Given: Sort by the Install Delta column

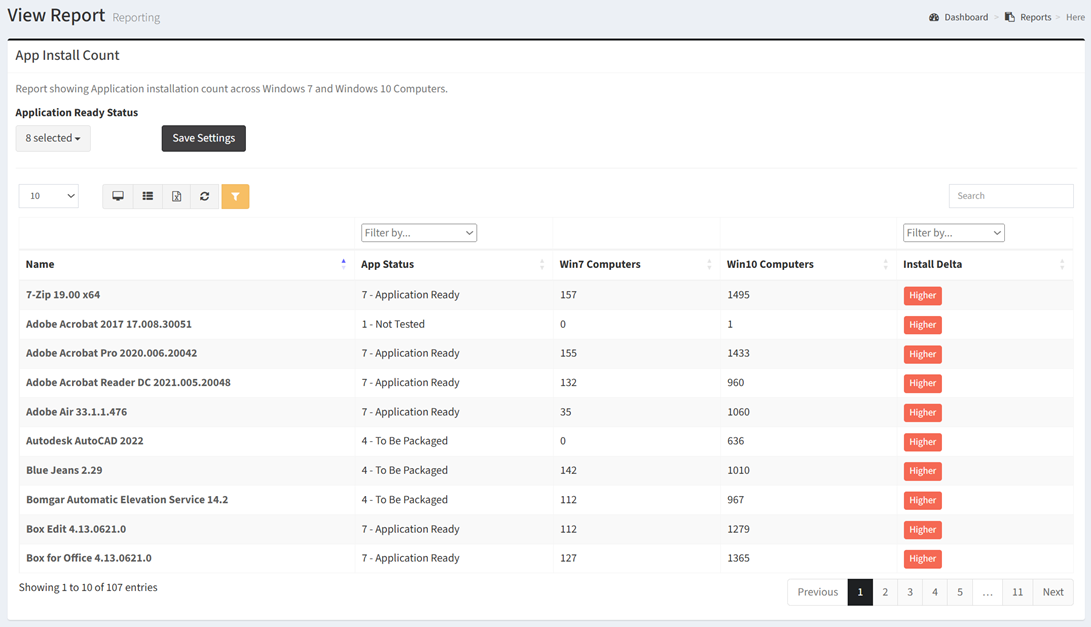Looking at the screenshot, I should 1061,264.
